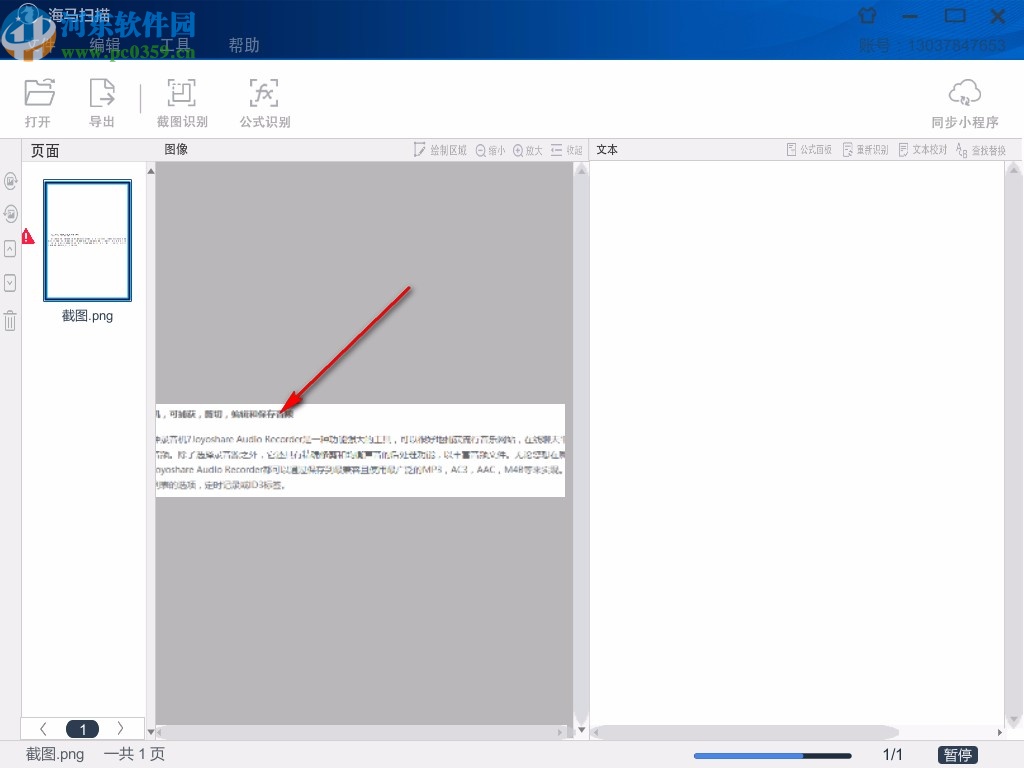Select the 绘制区域 draw region tool

(440, 150)
